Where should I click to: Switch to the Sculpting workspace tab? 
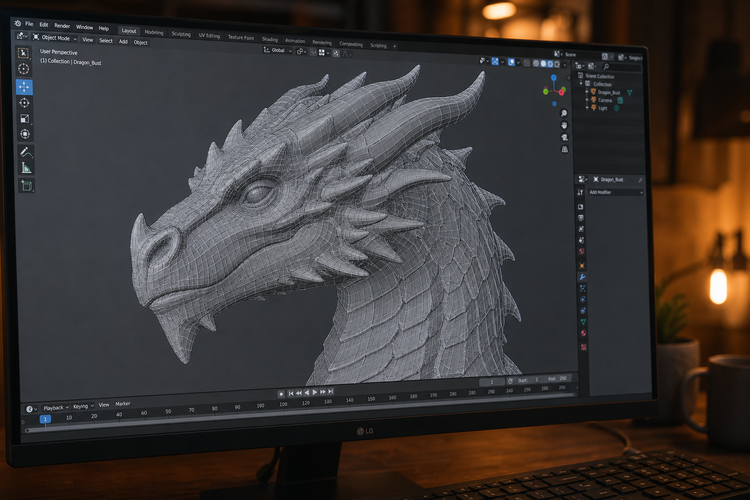tap(181, 34)
